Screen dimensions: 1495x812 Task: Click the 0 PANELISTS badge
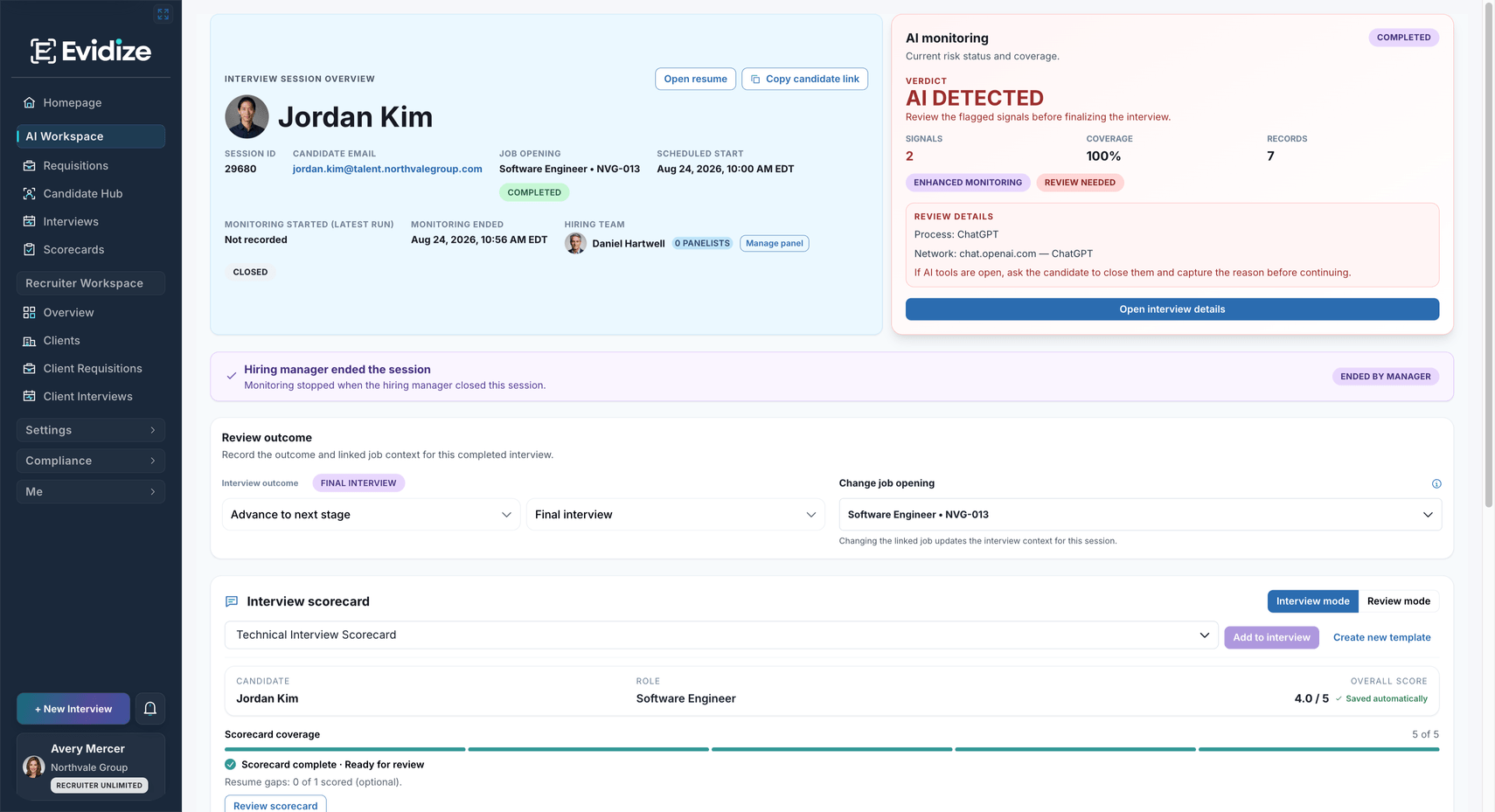coord(702,243)
